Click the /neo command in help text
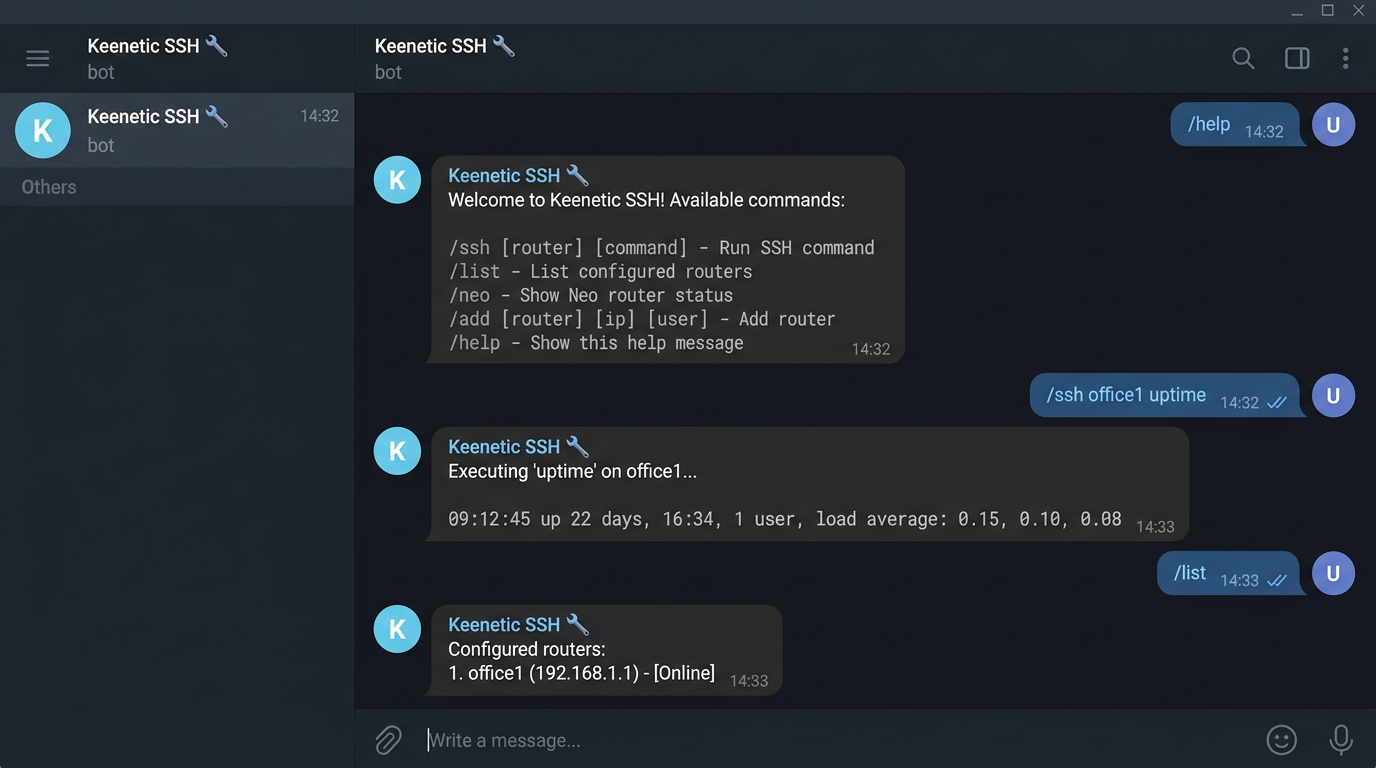Viewport: 1376px width, 768px height. point(469,296)
